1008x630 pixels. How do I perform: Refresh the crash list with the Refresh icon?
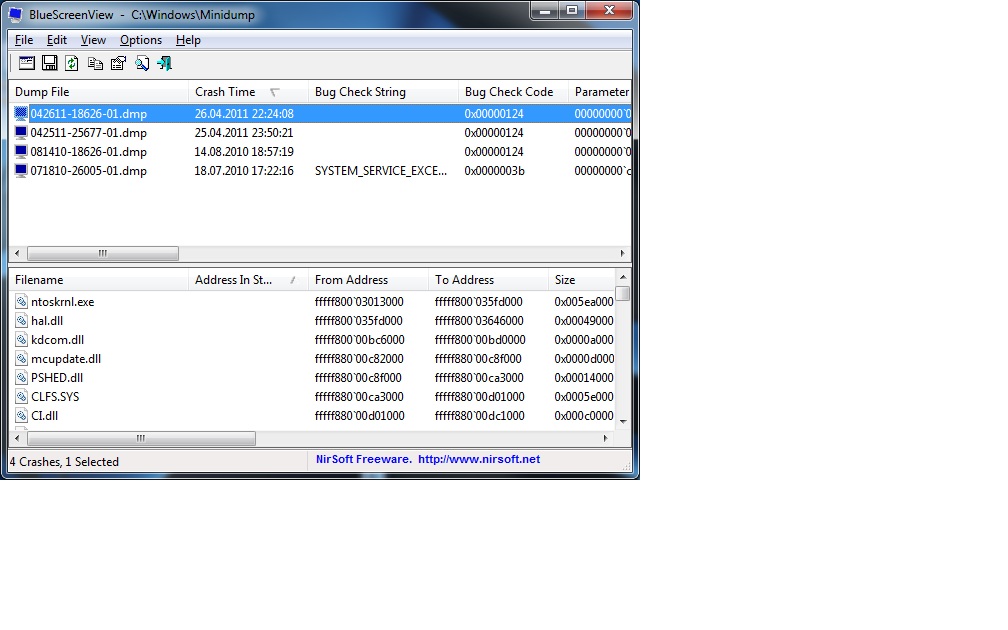[72, 63]
